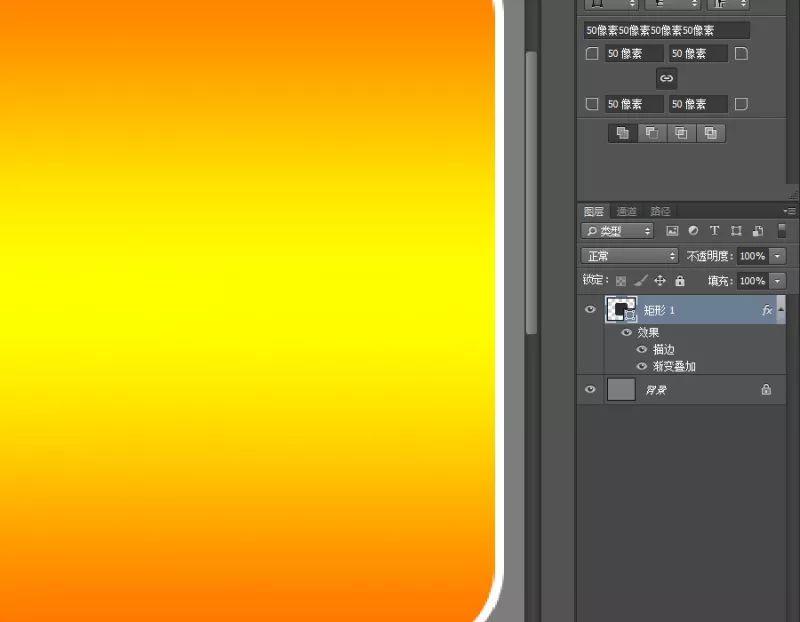
Task: Hide the 矩形 1 layer visibility eye
Action: click(590, 309)
